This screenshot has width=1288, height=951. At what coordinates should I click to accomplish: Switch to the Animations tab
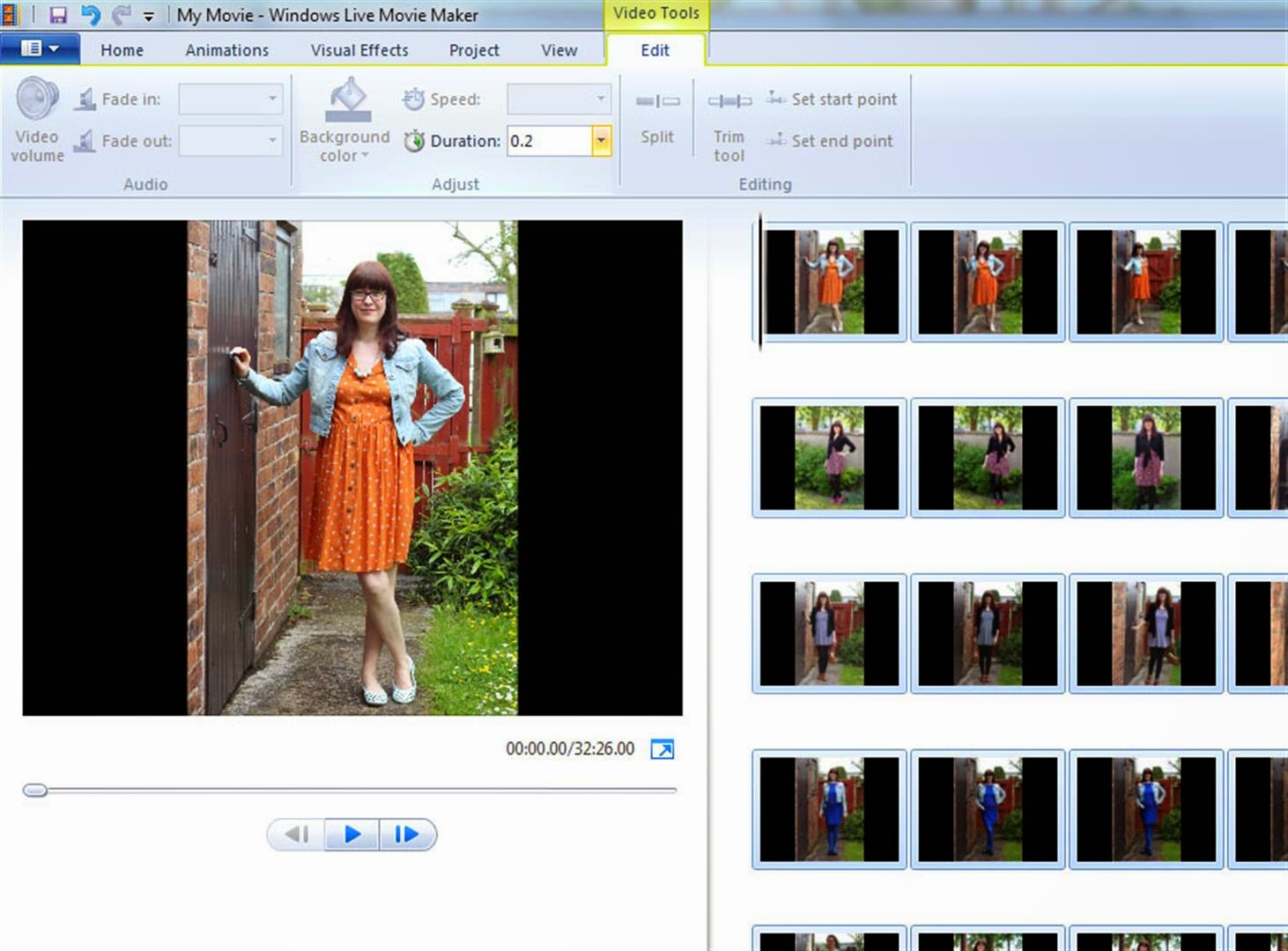[x=227, y=50]
